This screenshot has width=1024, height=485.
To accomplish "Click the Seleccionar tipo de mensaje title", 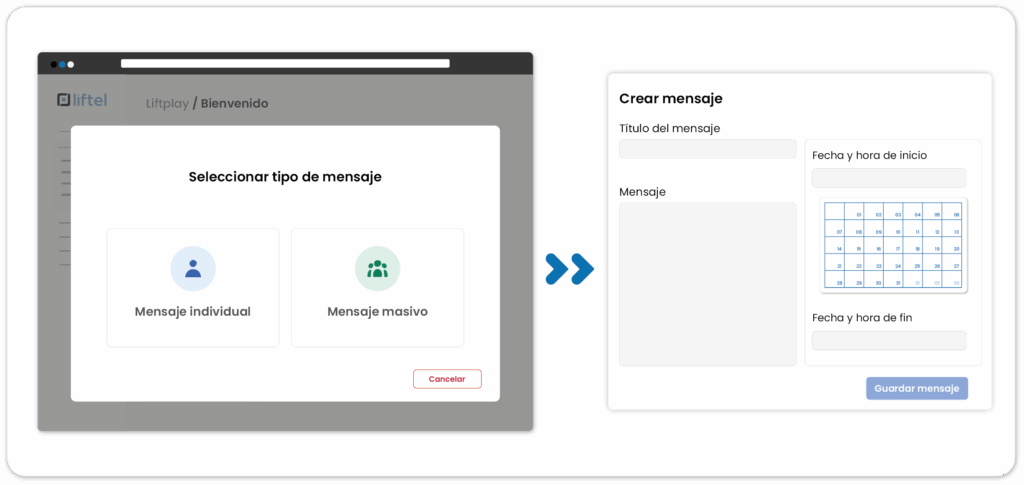I will (x=285, y=177).
